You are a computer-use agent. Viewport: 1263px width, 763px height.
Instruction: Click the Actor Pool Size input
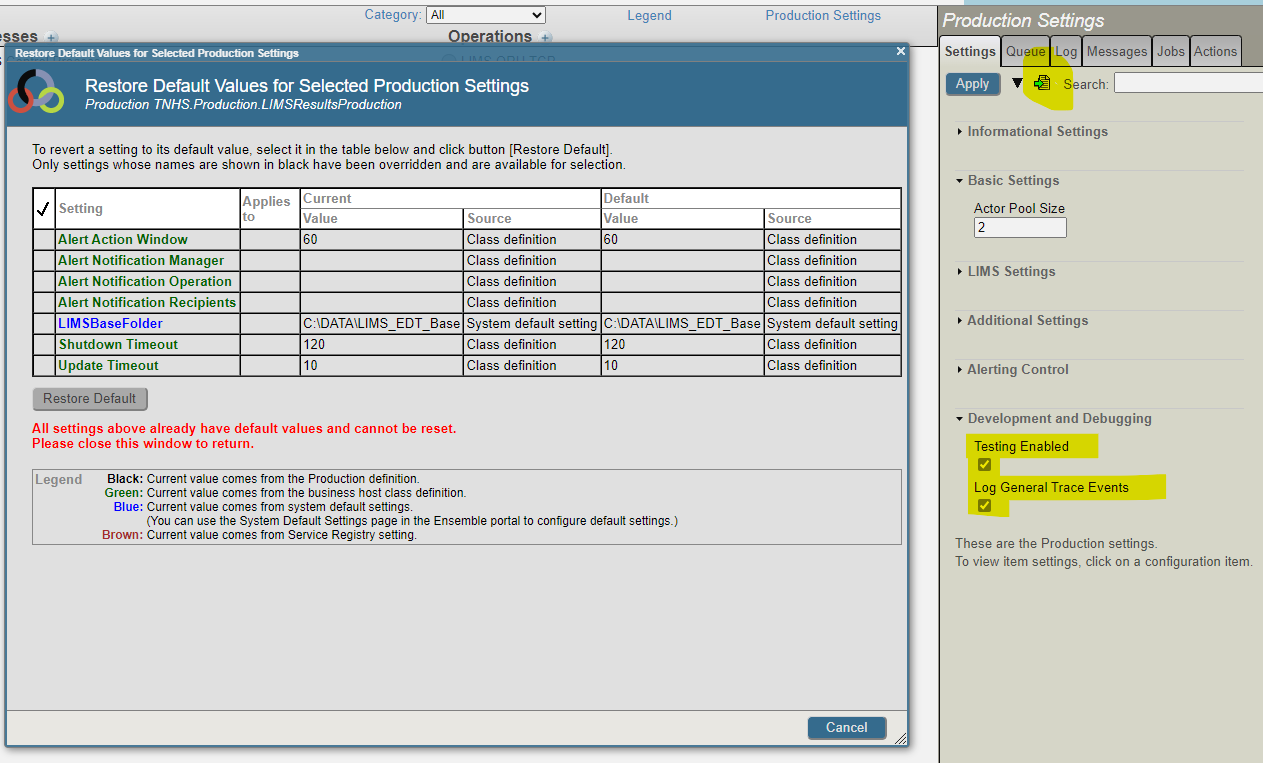point(1020,227)
